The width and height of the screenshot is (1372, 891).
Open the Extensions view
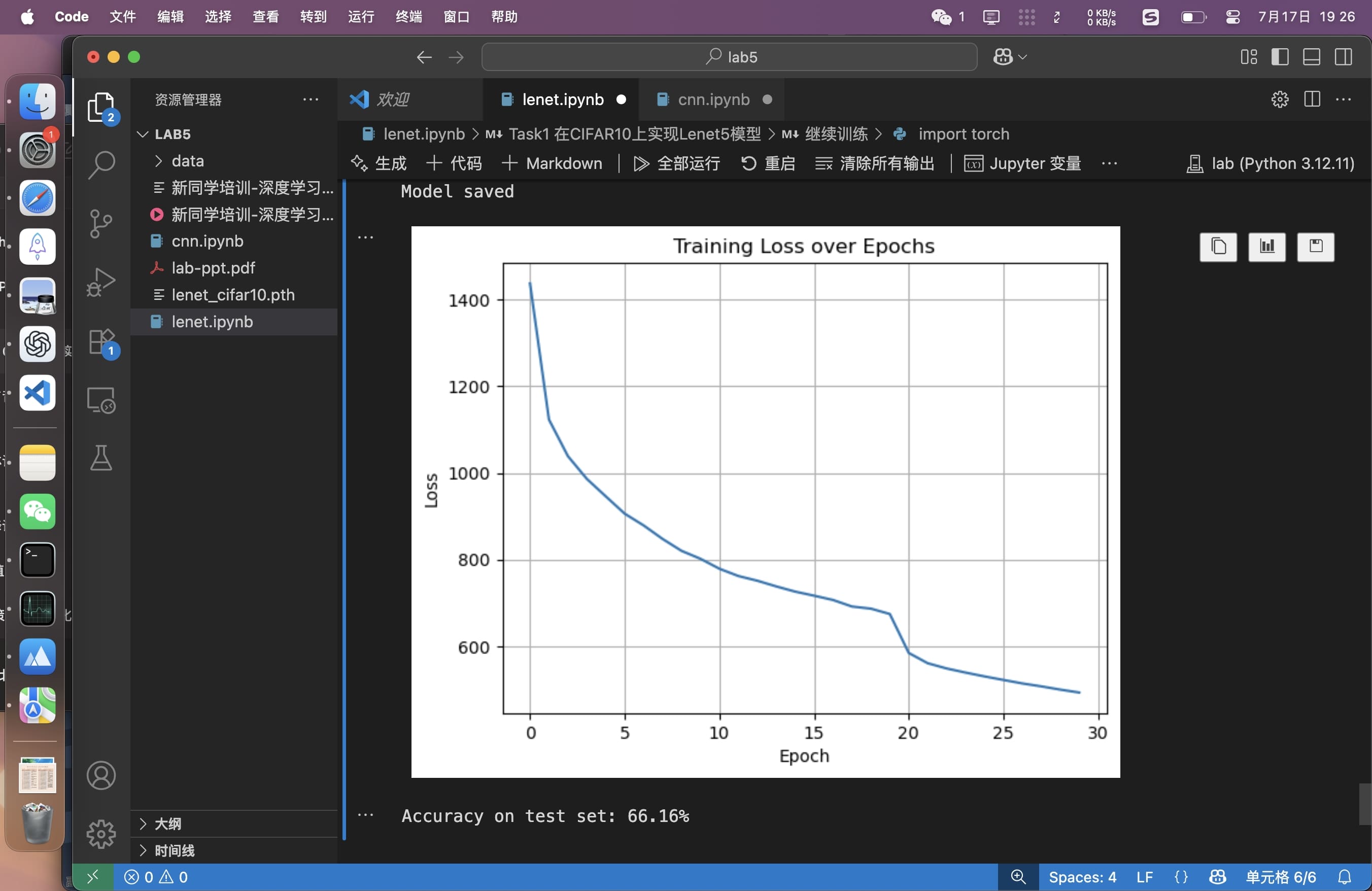(101, 342)
